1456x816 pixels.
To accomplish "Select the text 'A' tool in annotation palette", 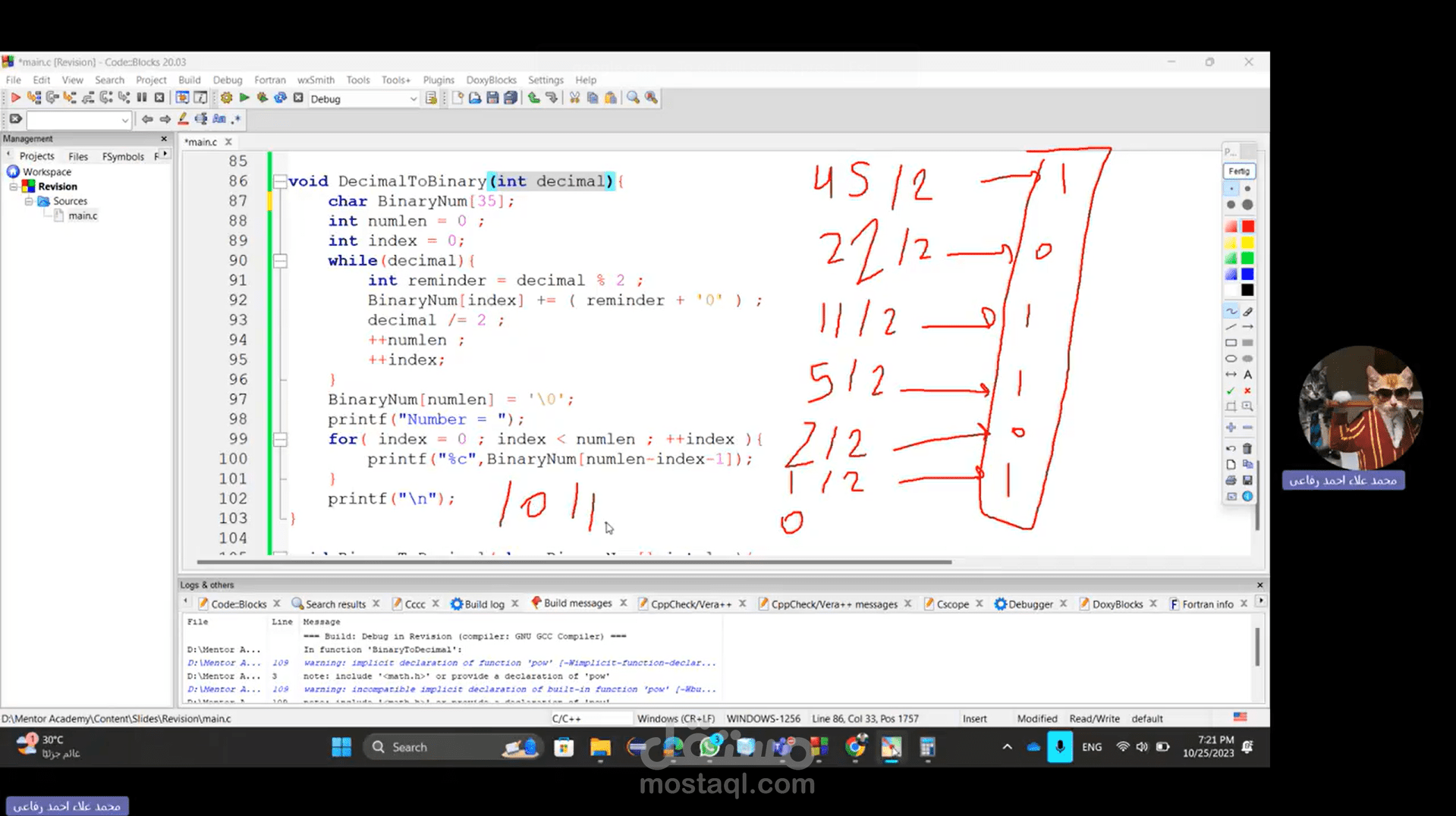I will tap(1247, 375).
